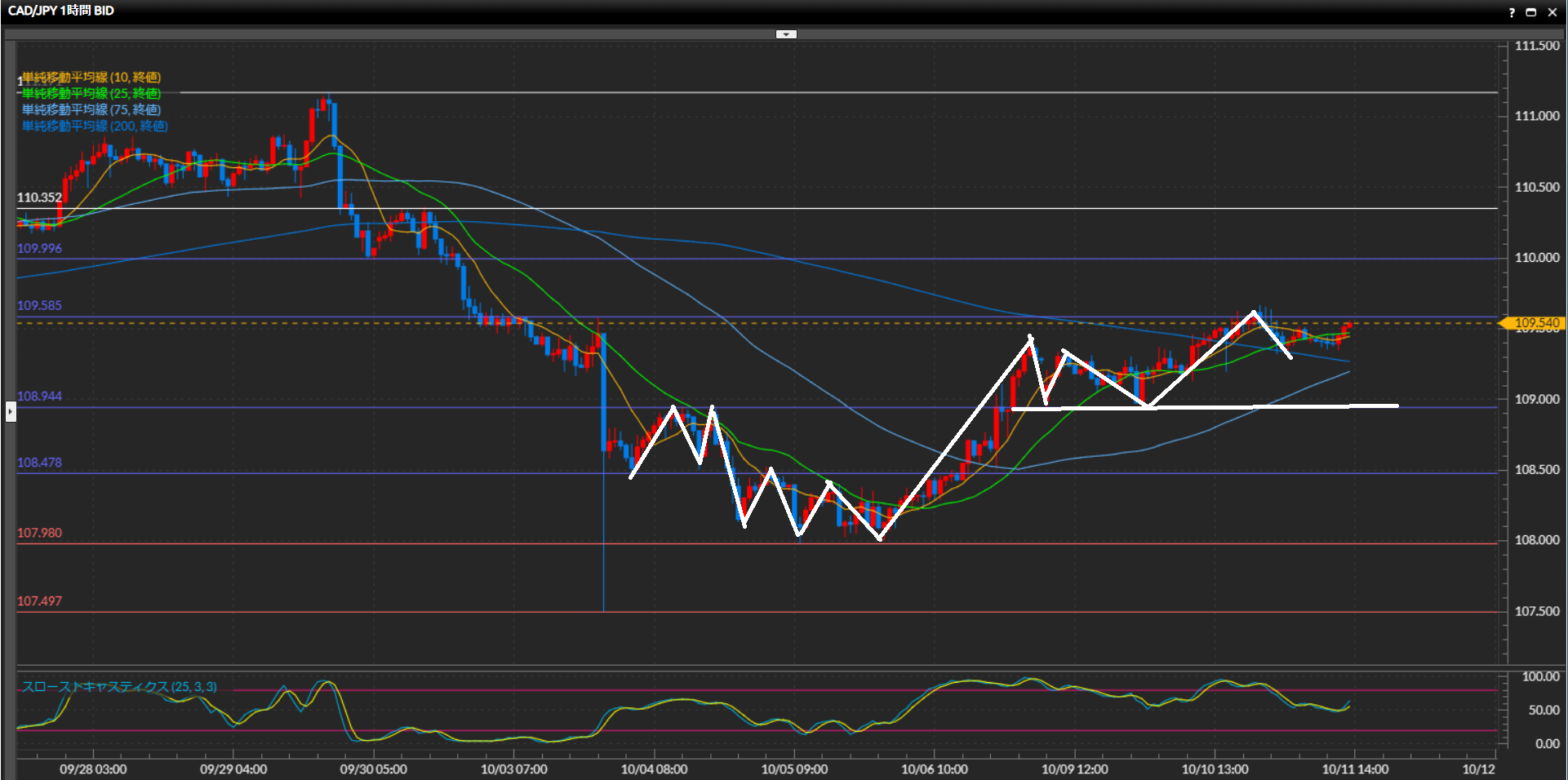This screenshot has height=780, width=1568.
Task: Click the help question mark icon
Action: pyautogui.click(x=1512, y=12)
